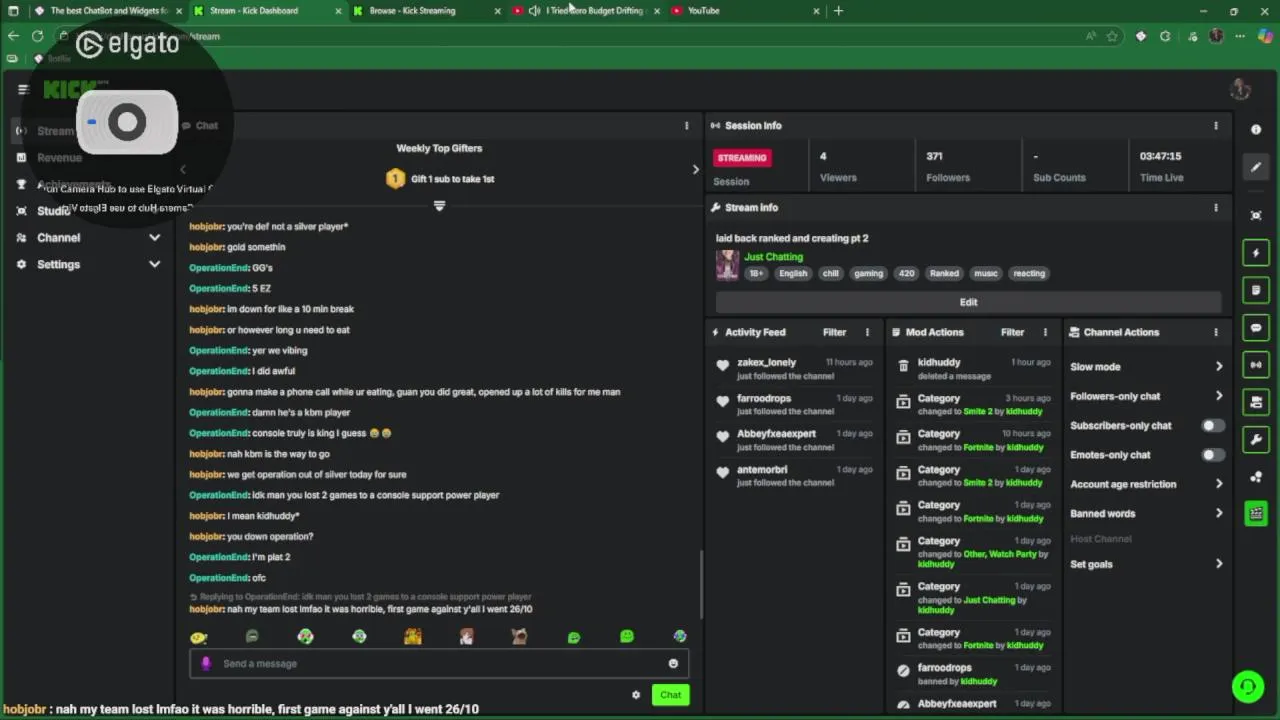
Task: Click the 420 stream tag
Action: (906, 273)
